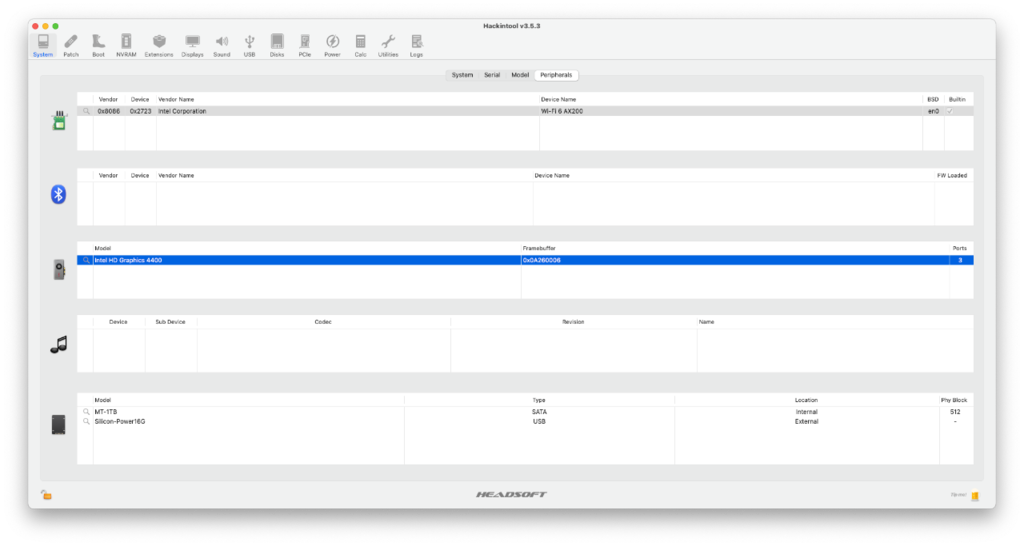The height and width of the screenshot is (546, 1024).
Task: Click the Tip me donate icon
Action: tap(975, 496)
